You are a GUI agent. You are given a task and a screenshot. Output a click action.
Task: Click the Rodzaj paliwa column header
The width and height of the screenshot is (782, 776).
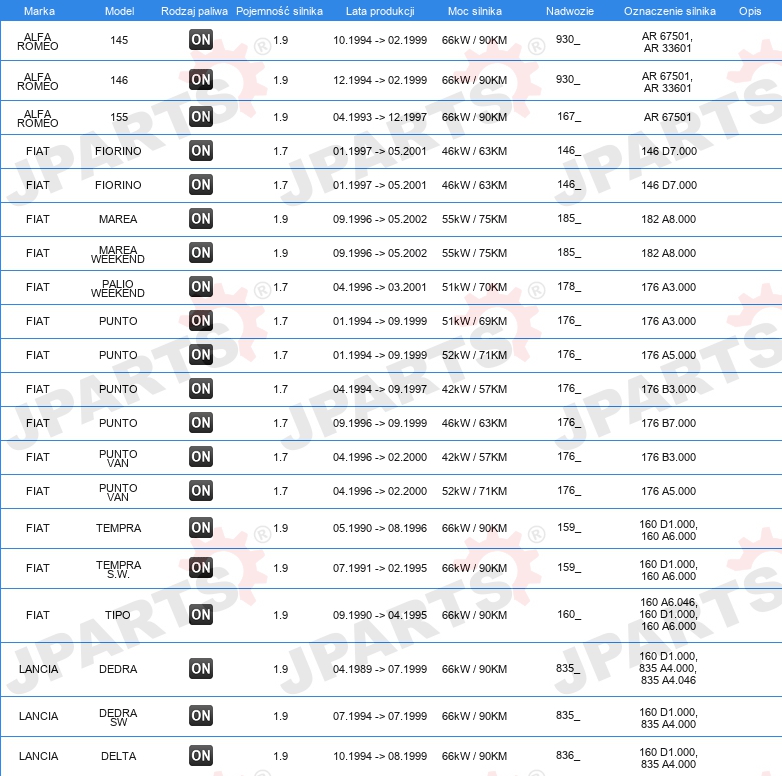click(x=194, y=11)
